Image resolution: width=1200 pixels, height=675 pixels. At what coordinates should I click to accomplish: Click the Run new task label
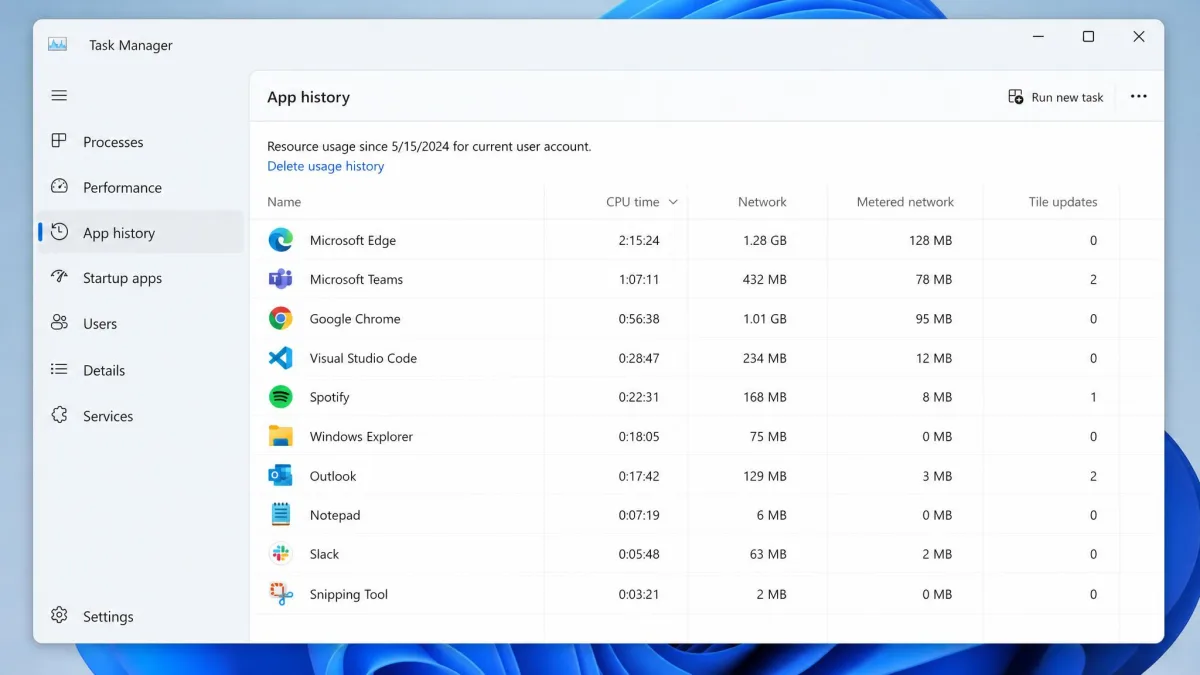click(1067, 97)
